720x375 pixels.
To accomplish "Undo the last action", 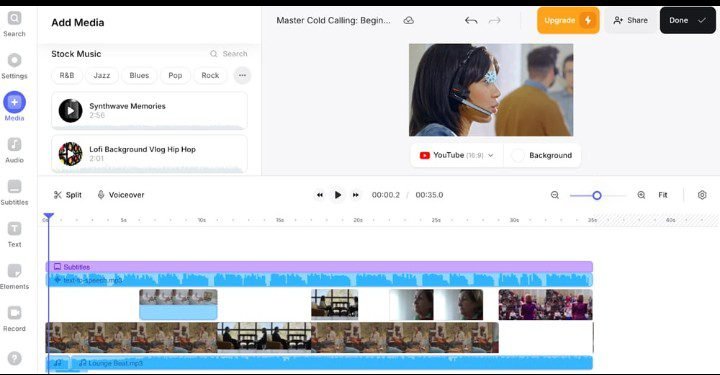I will point(471,20).
